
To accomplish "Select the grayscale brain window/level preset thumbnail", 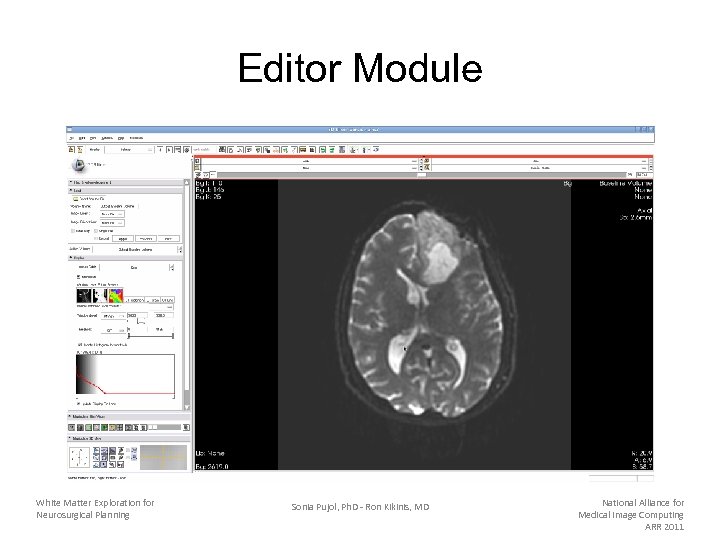I will point(84,296).
